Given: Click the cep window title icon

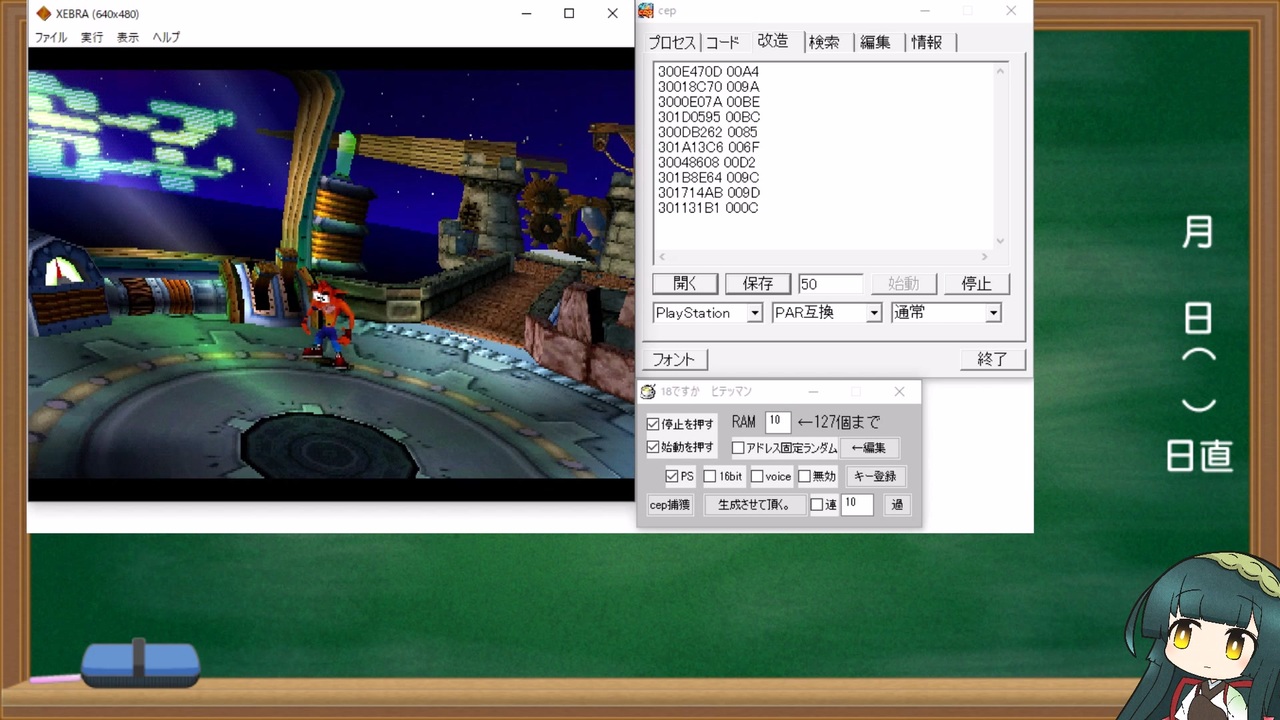Looking at the screenshot, I should [x=646, y=11].
